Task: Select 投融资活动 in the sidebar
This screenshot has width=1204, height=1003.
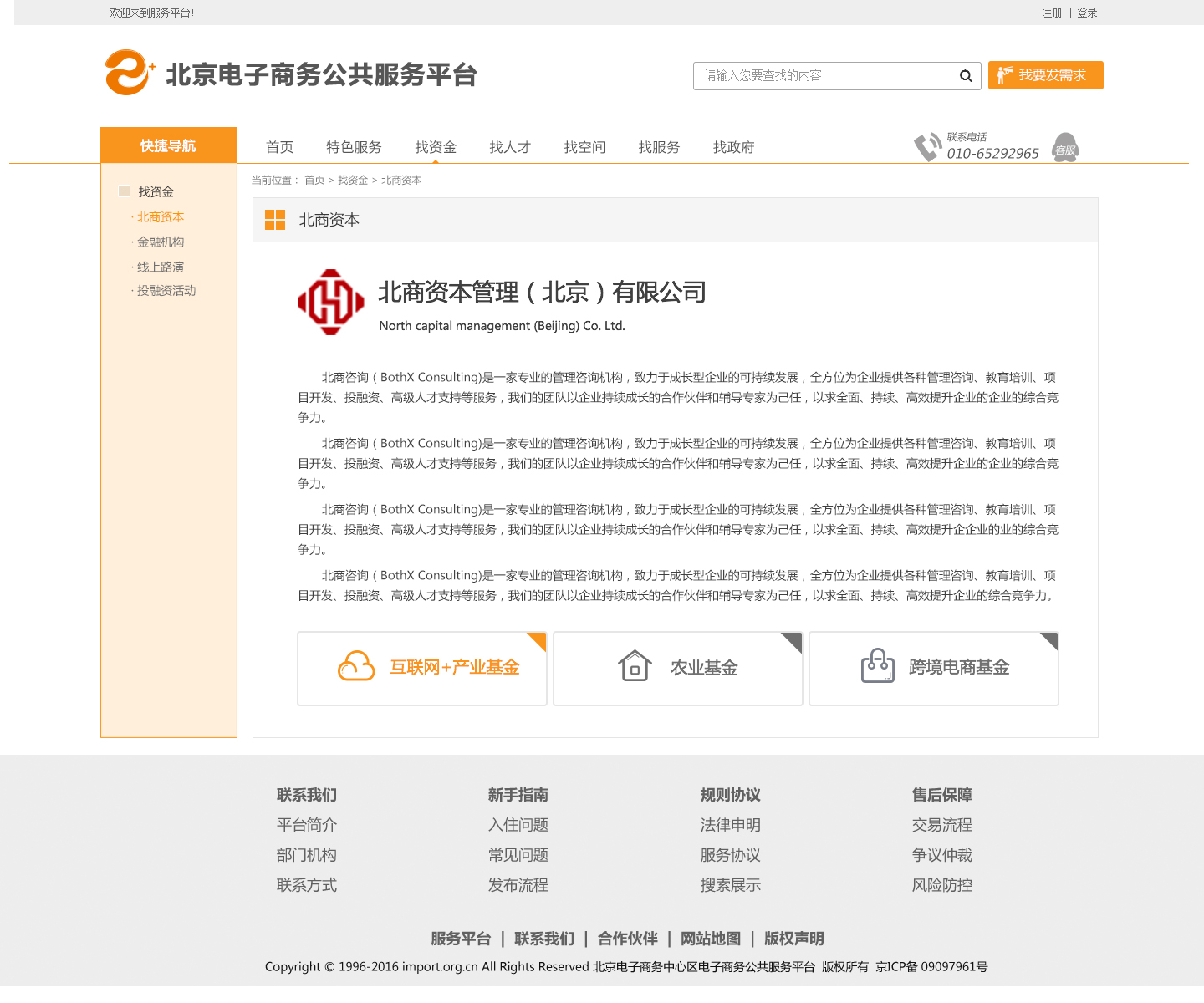Action: pyautogui.click(x=166, y=291)
